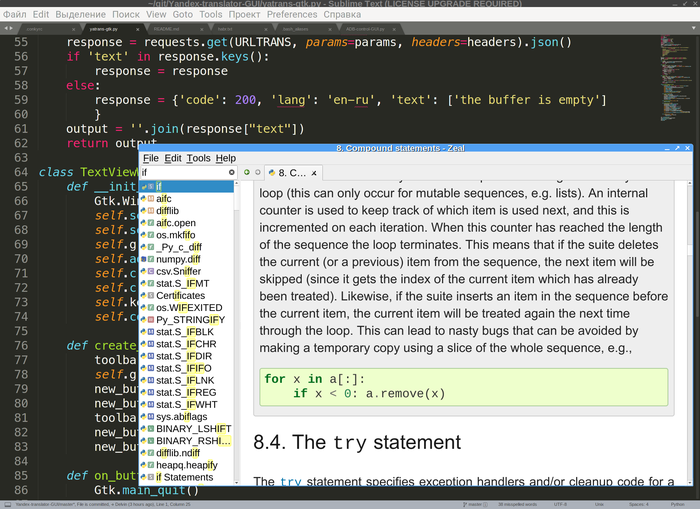Follow the 'try' link in the documentation
The width and height of the screenshot is (700, 509).
289,481
